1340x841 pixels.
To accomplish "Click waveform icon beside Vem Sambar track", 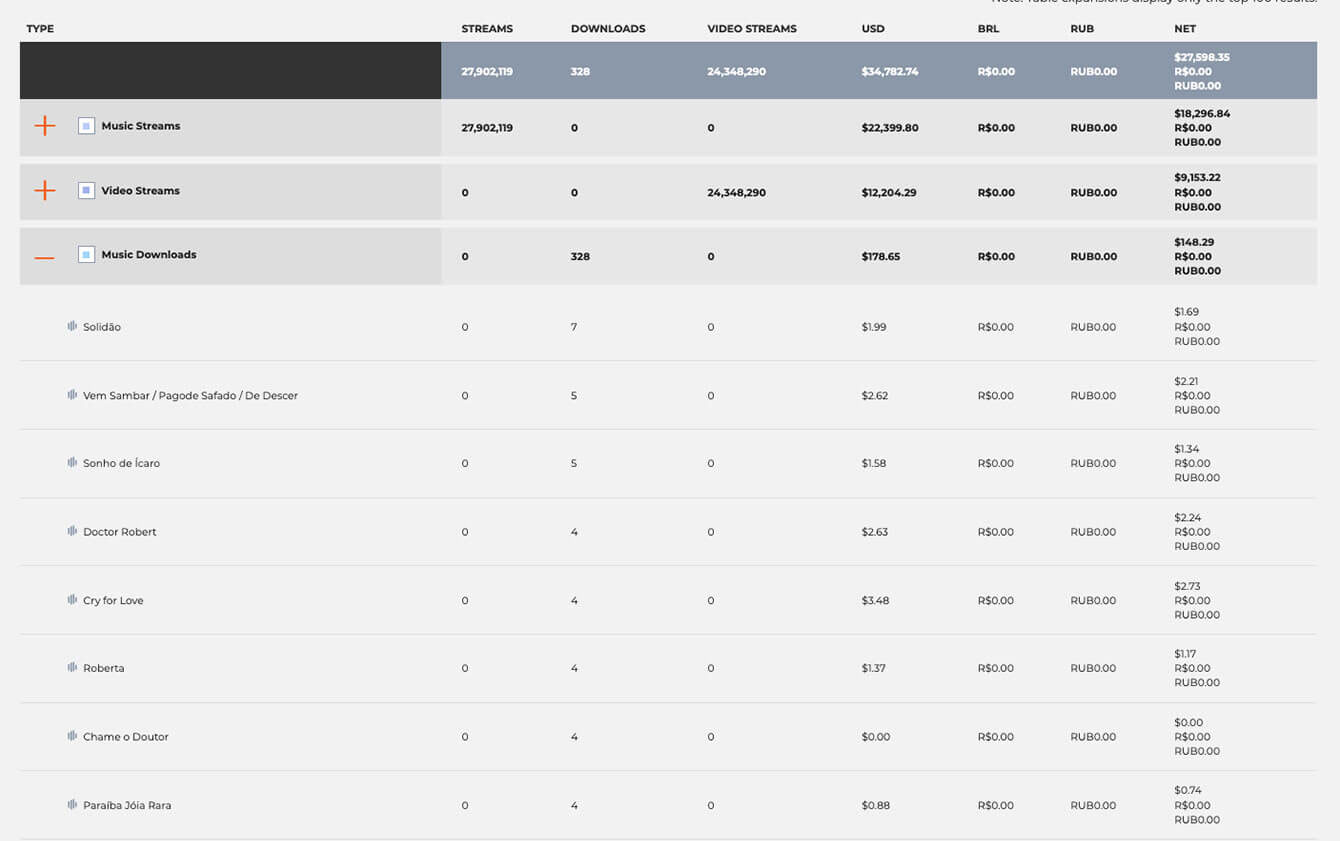I will point(72,395).
